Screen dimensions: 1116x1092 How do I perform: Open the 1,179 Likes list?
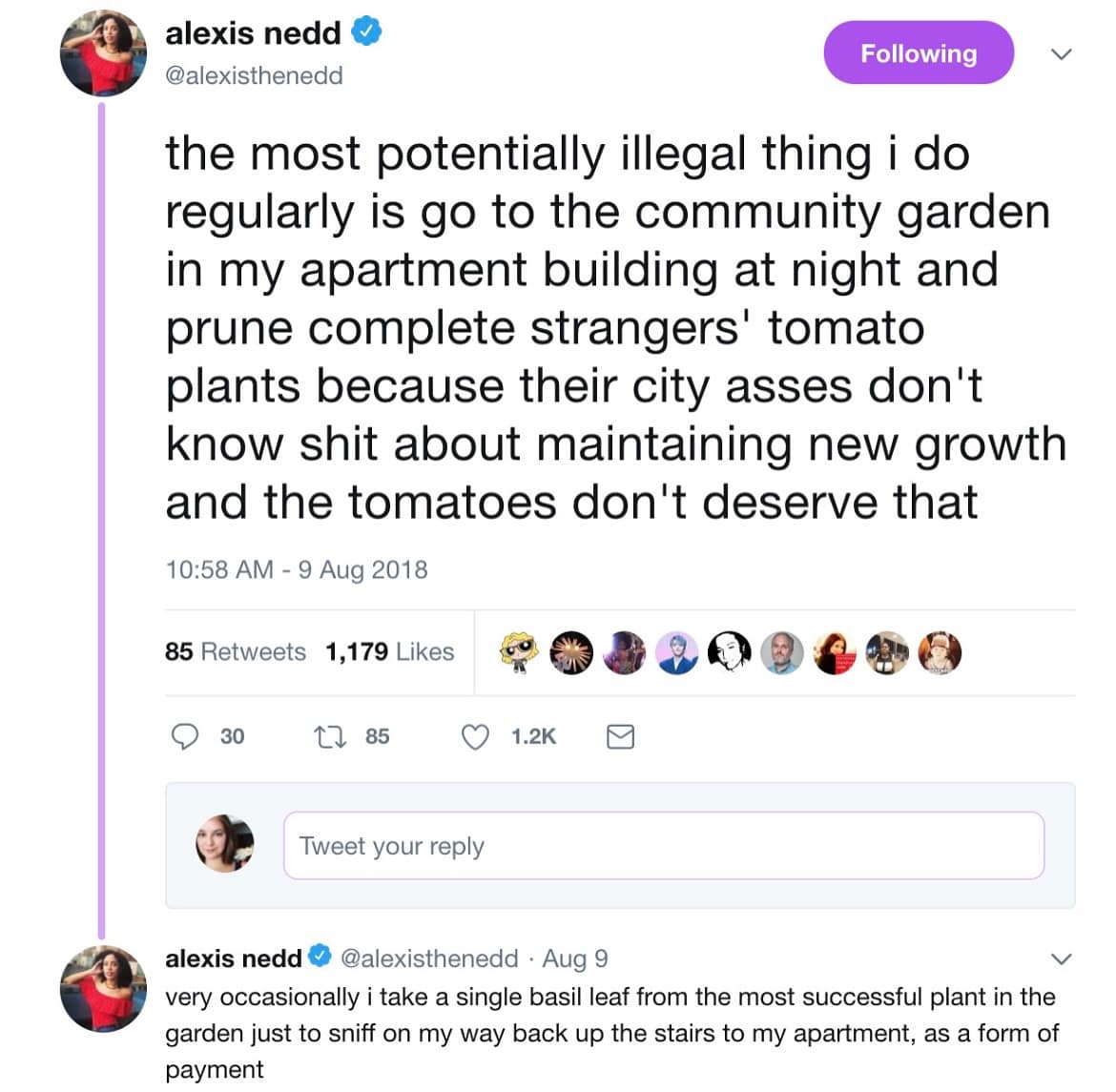(389, 651)
